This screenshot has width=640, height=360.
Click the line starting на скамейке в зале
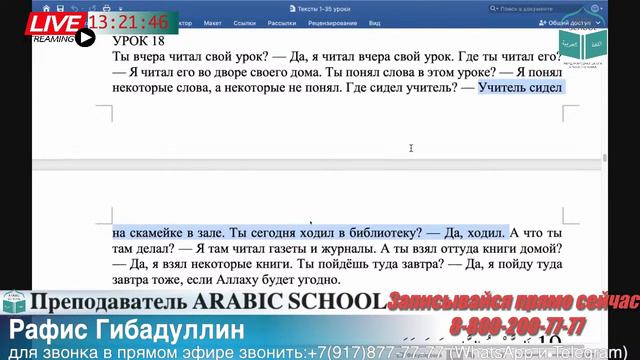click(x=337, y=233)
